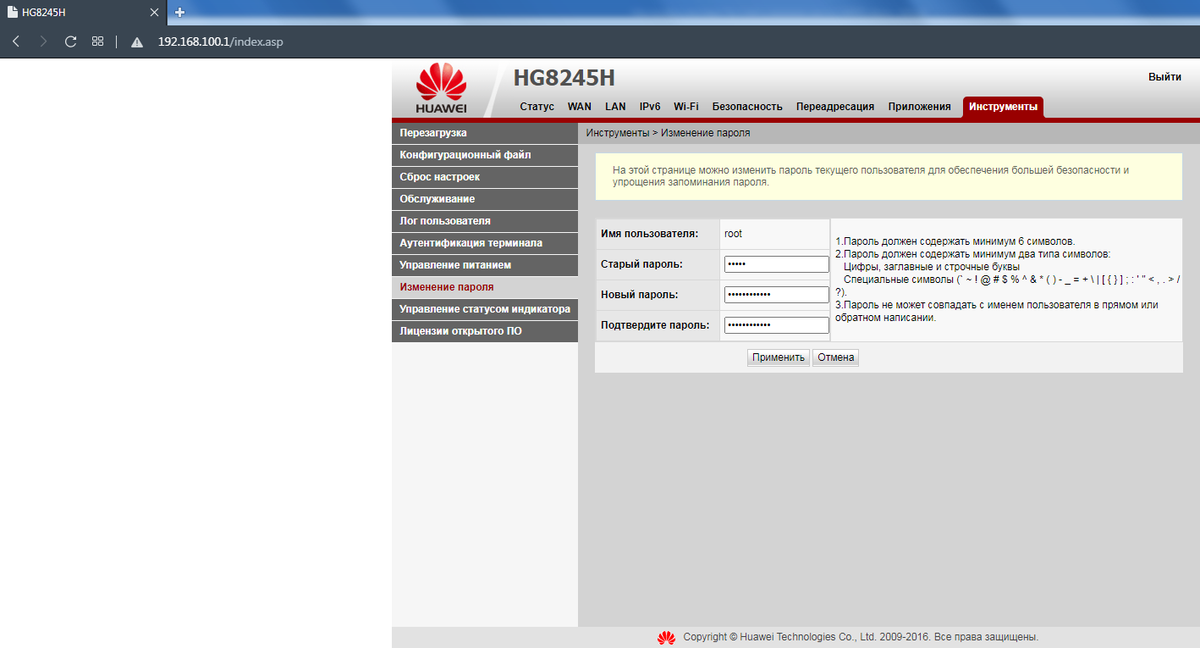
Task: Open Сброс настроек in the sidebar
Action: [x=485, y=177]
